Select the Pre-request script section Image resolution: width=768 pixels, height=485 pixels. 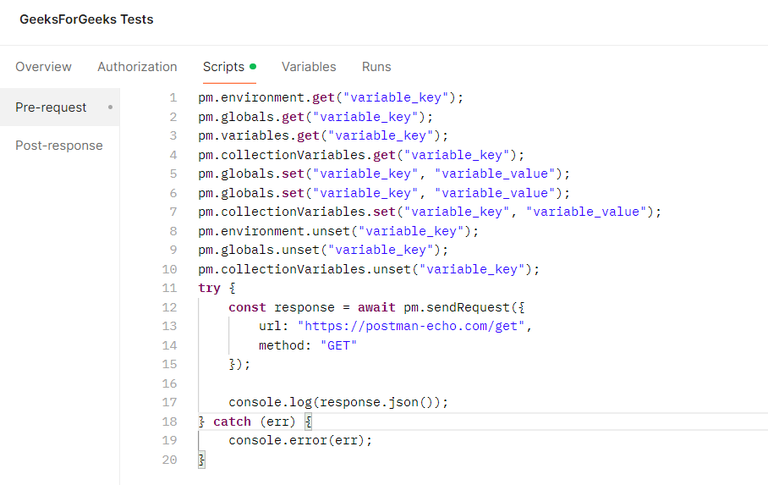click(x=60, y=107)
